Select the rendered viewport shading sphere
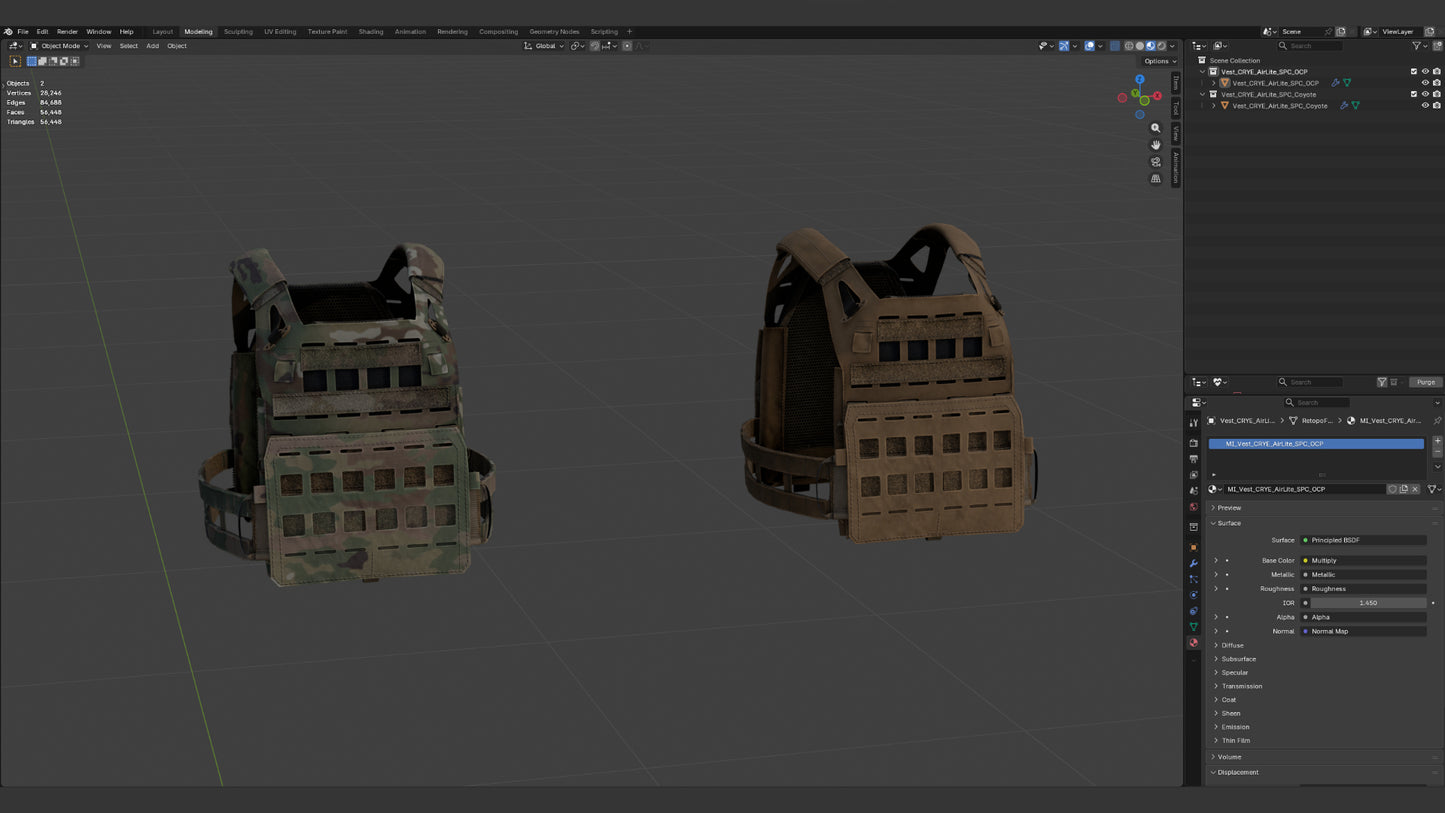Image resolution: width=1445 pixels, height=813 pixels. pyautogui.click(x=1161, y=46)
